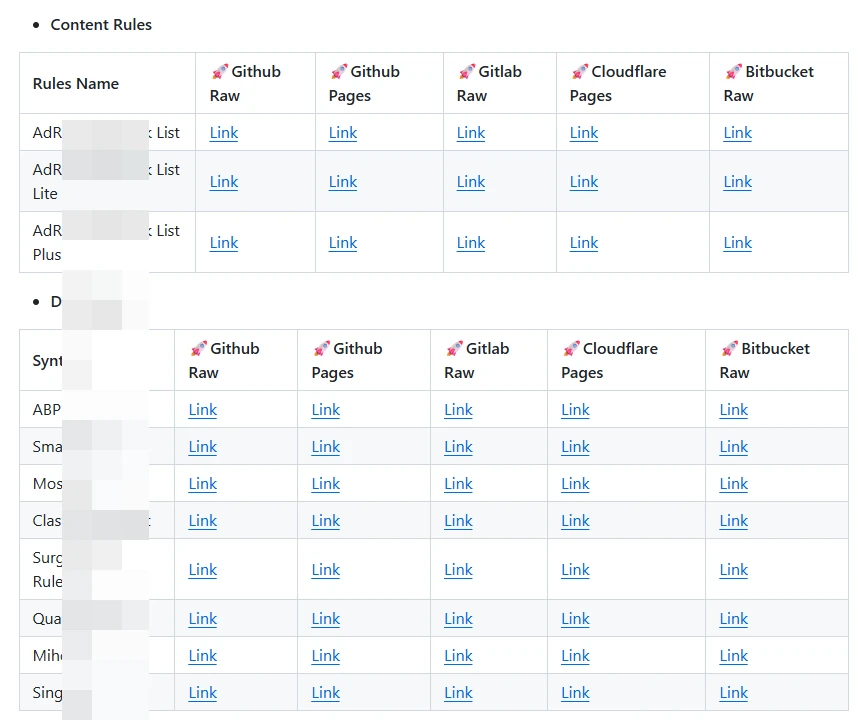Click the rocket icon beside Github Raw in Content Rules table
Image resolution: width=858 pixels, height=723 pixels.
tap(219, 72)
